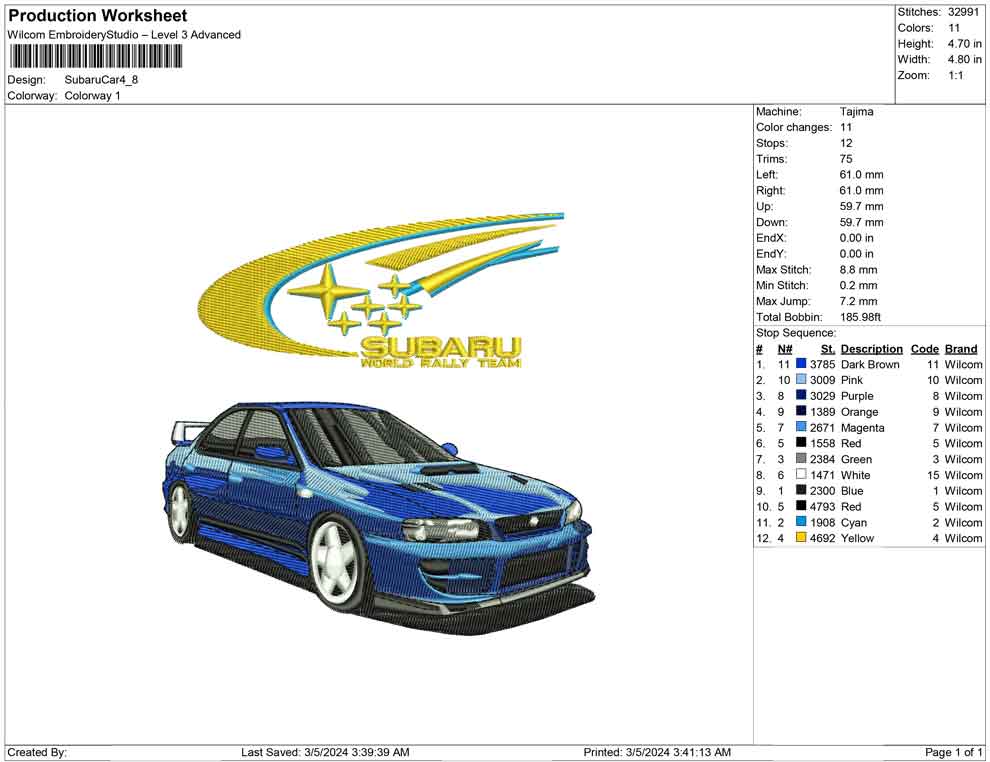Click the Green thread color chip
990x762 pixels.
point(799,459)
